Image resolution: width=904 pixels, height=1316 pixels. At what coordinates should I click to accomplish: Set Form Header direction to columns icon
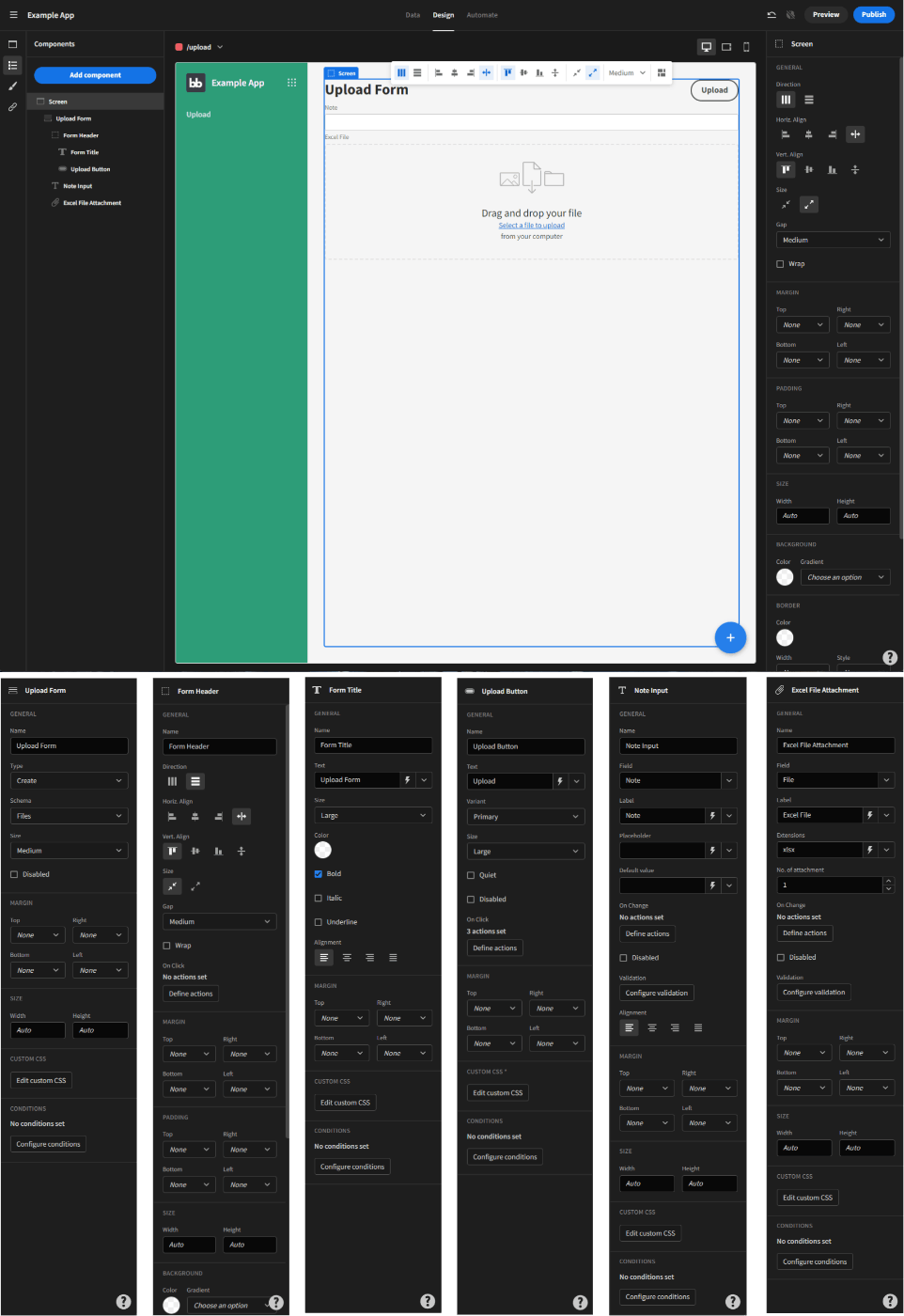point(172,781)
